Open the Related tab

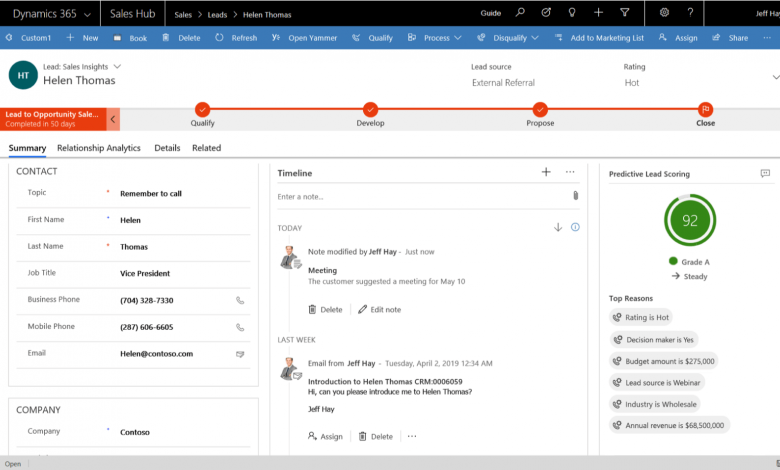click(206, 148)
